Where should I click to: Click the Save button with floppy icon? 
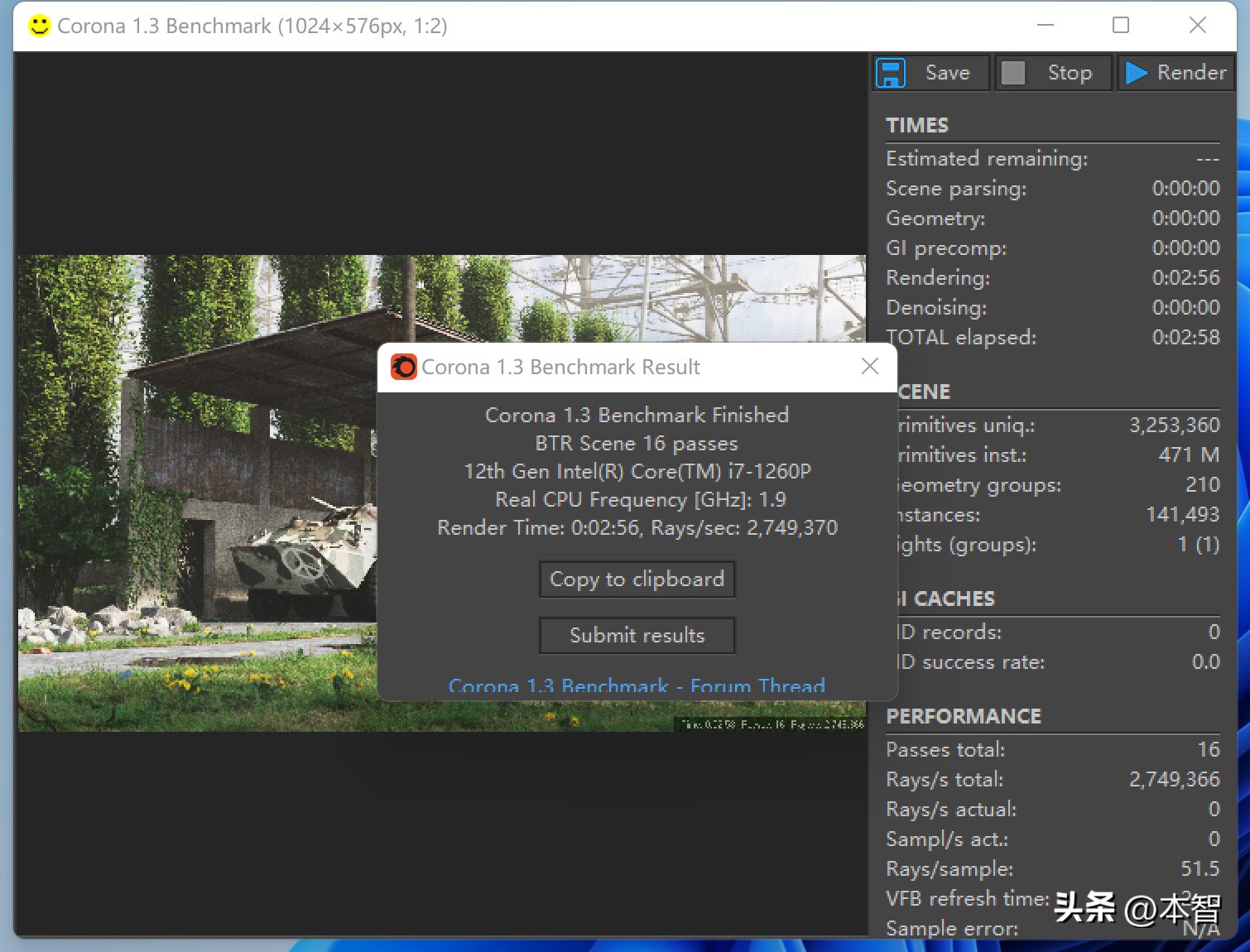point(931,73)
